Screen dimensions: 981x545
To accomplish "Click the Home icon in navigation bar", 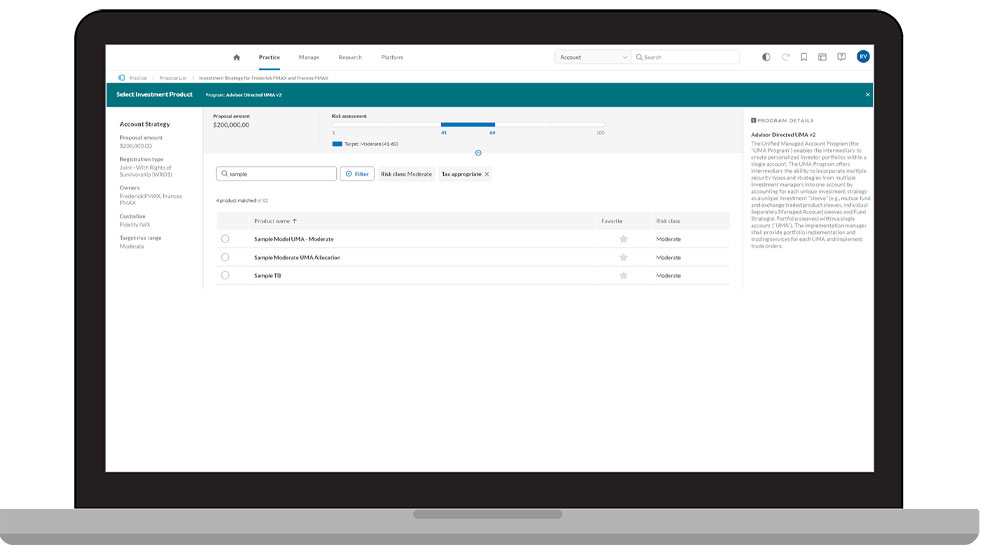I will click(x=236, y=57).
